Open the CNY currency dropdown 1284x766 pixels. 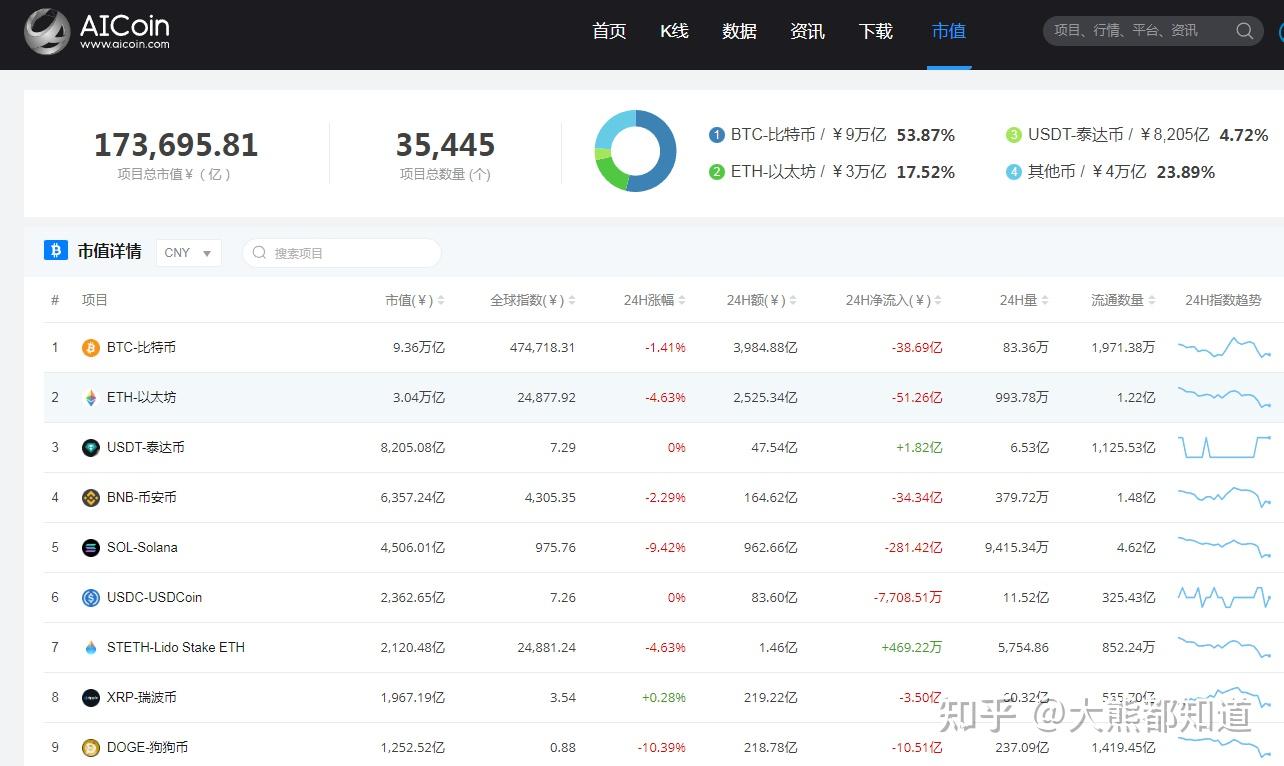(189, 253)
